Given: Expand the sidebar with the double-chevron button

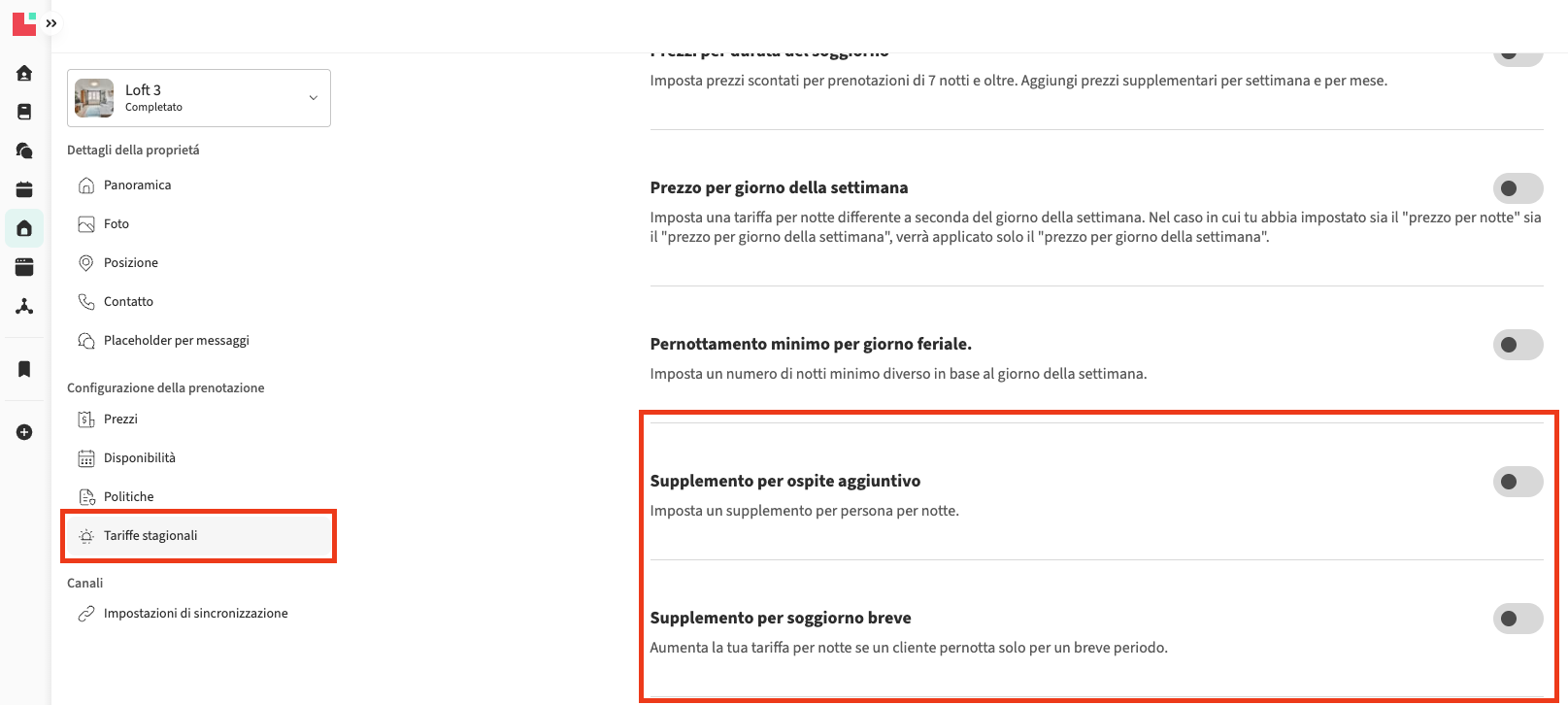Looking at the screenshot, I should point(51,23).
